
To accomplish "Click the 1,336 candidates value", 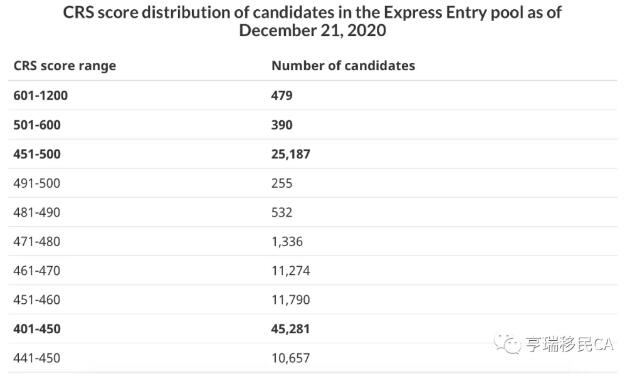I will coord(287,242).
